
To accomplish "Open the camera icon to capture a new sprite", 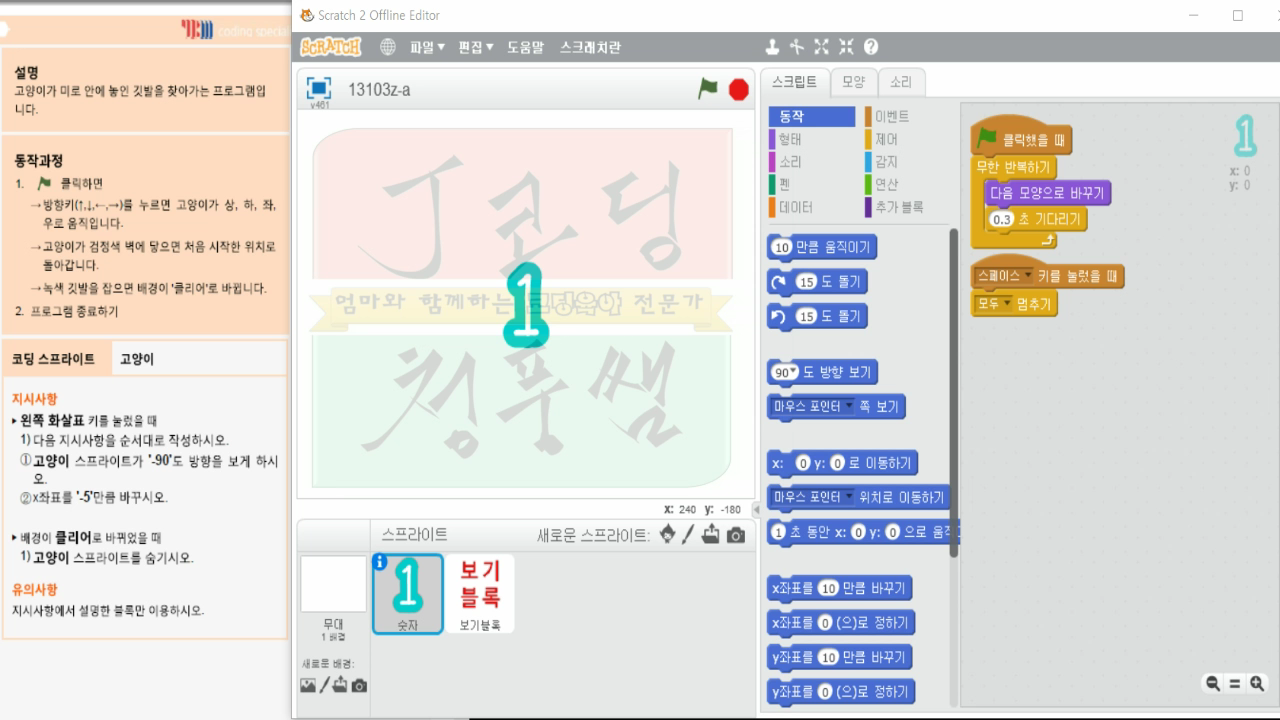I will [737, 535].
